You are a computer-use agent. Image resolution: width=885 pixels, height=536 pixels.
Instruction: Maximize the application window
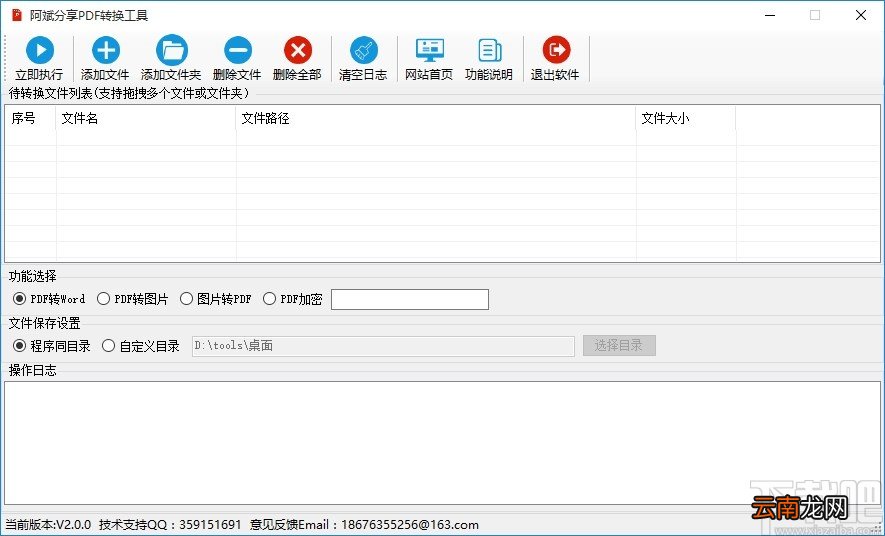pos(815,15)
